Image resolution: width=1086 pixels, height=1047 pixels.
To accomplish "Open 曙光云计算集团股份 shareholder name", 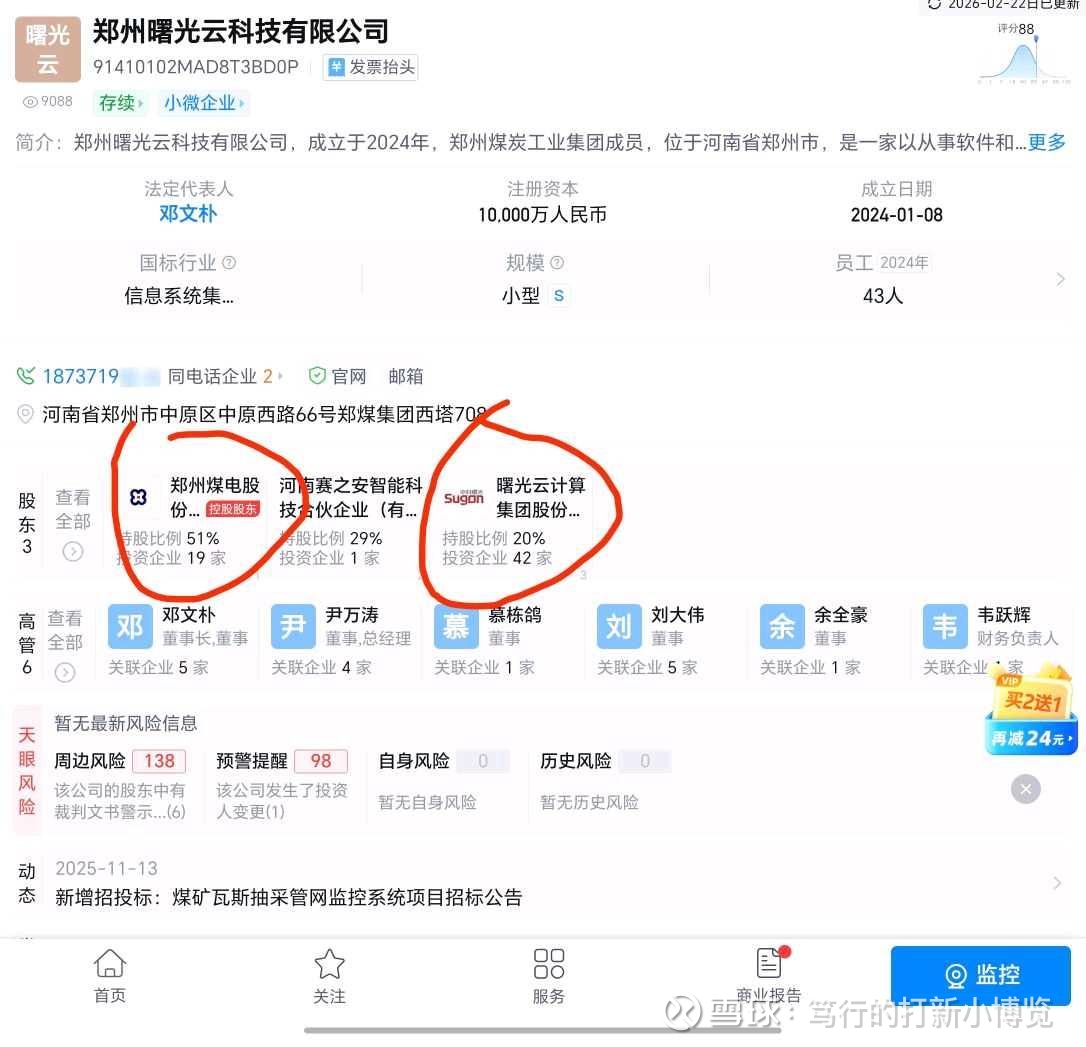I will click(x=540, y=497).
